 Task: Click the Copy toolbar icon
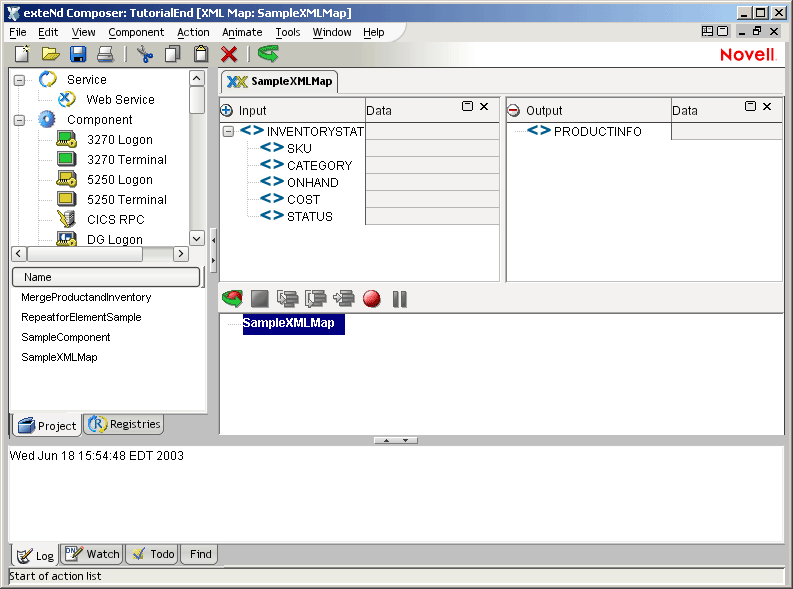[172, 54]
